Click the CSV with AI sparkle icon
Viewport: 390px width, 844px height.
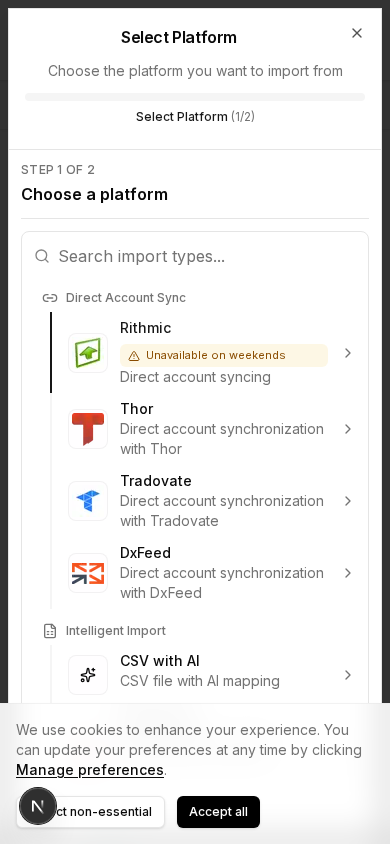pyautogui.click(x=88, y=675)
